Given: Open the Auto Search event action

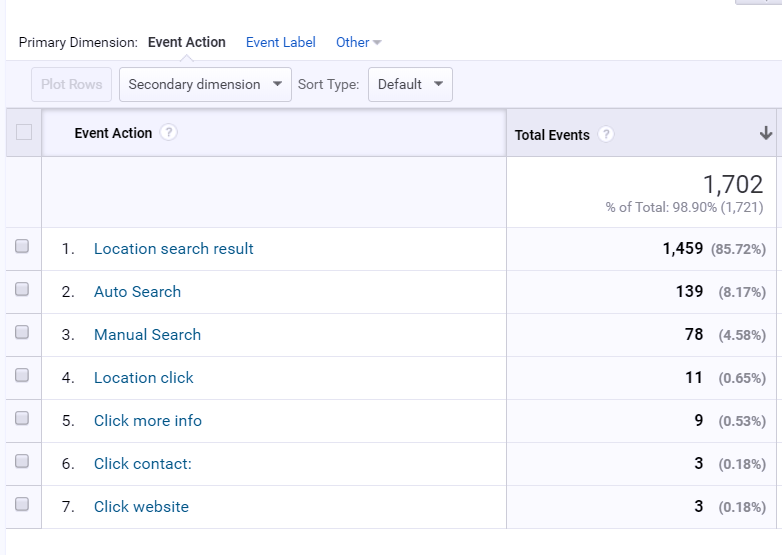Looking at the screenshot, I should point(137,292).
